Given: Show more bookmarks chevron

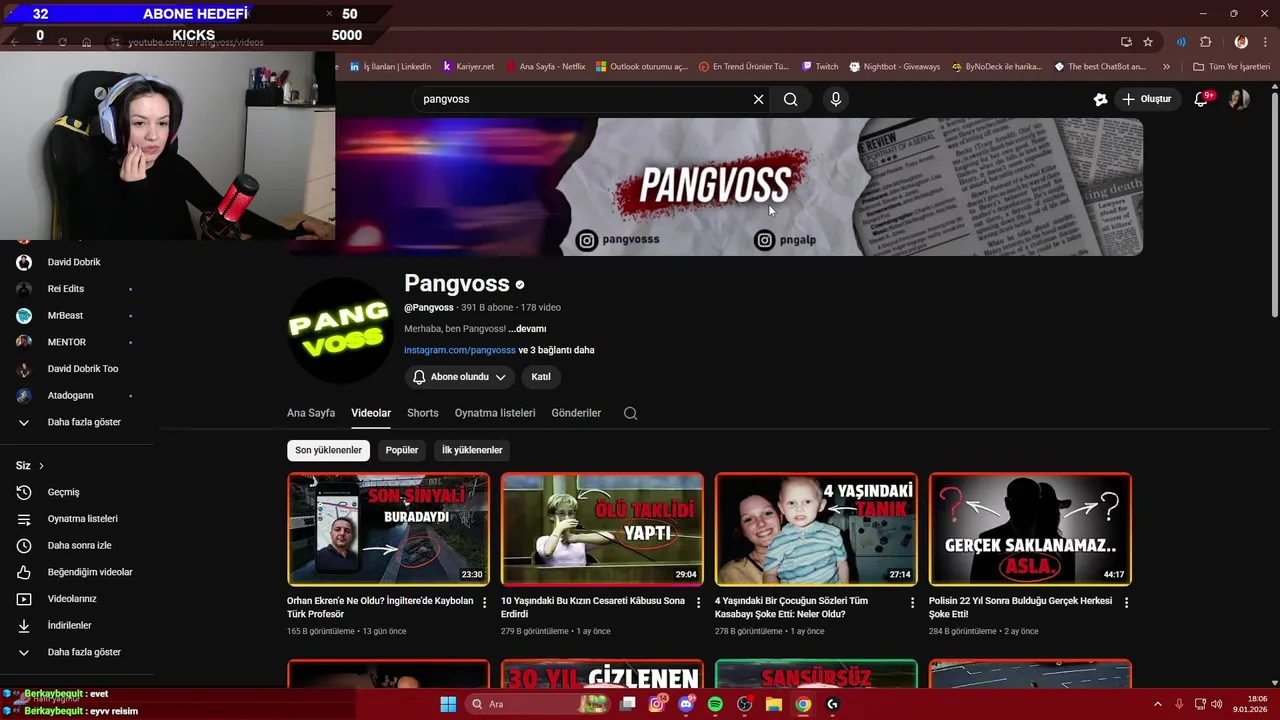Looking at the screenshot, I should point(1166,67).
